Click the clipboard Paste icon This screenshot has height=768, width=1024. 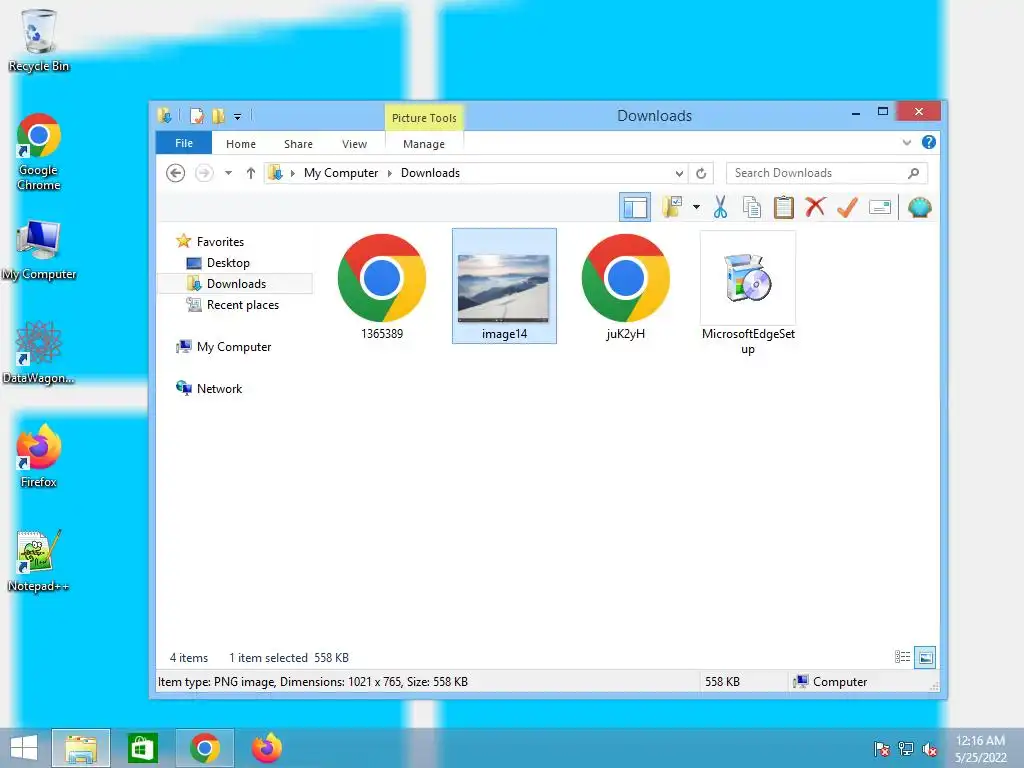pyautogui.click(x=784, y=207)
